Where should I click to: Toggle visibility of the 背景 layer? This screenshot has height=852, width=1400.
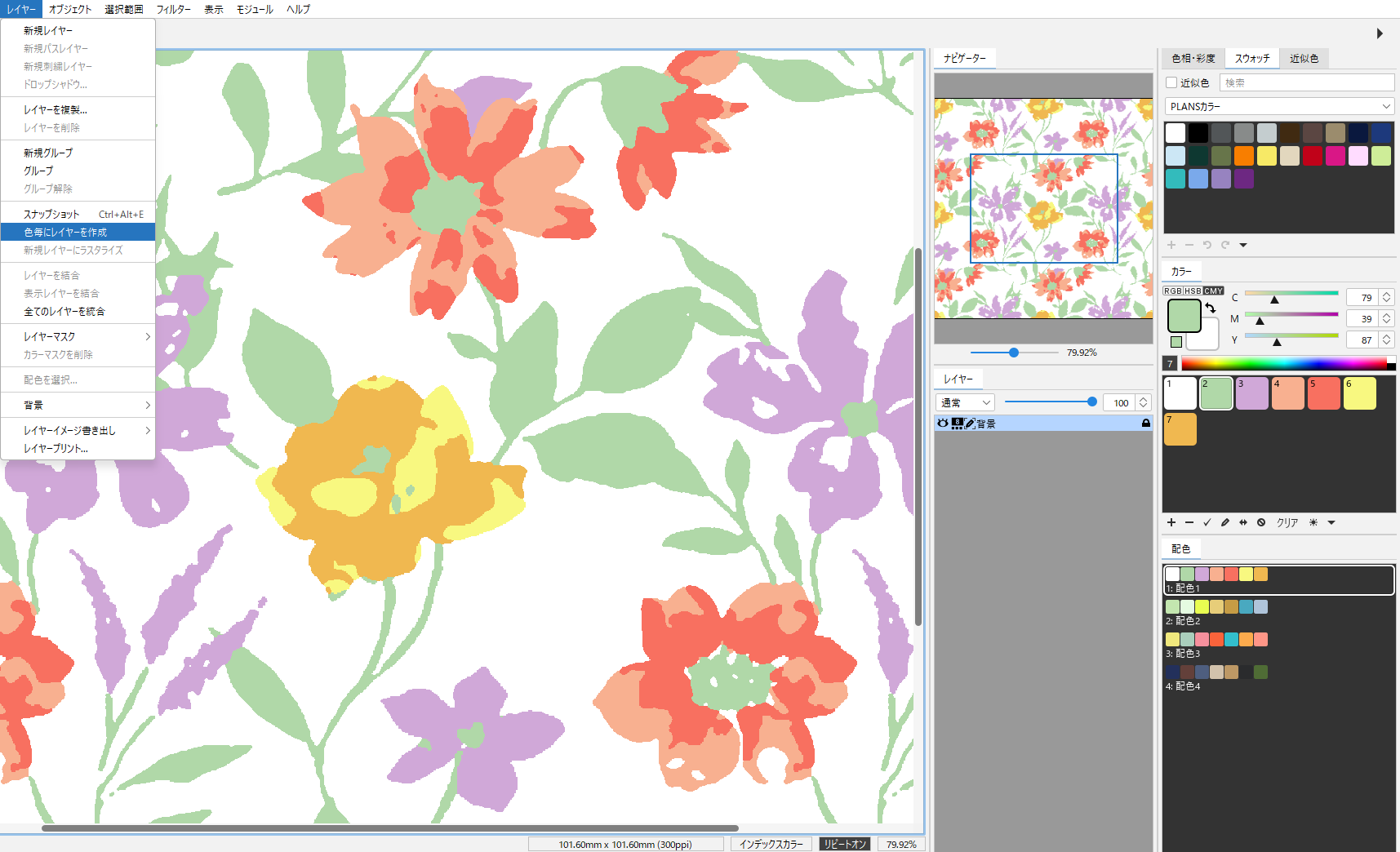point(943,424)
